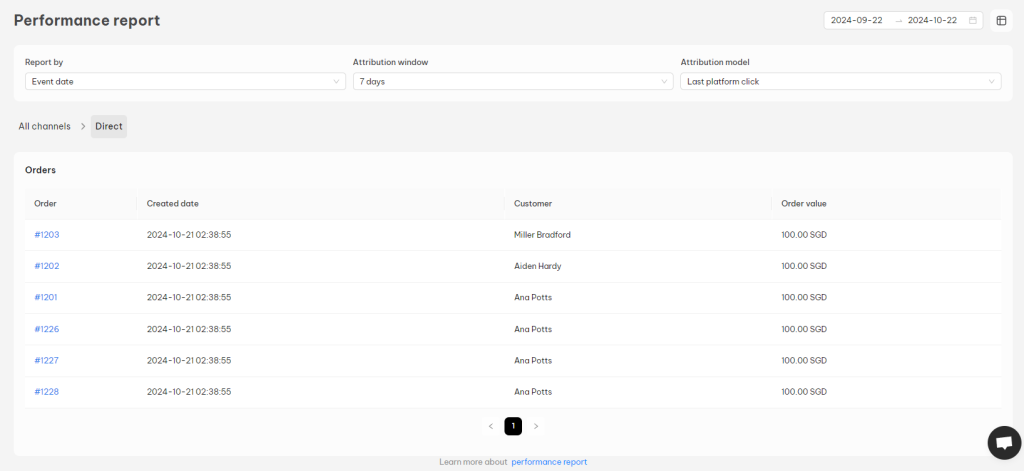Viewport: 1024px width, 471px height.
Task: Click end date 2024-10-22 field
Action: click(933, 20)
